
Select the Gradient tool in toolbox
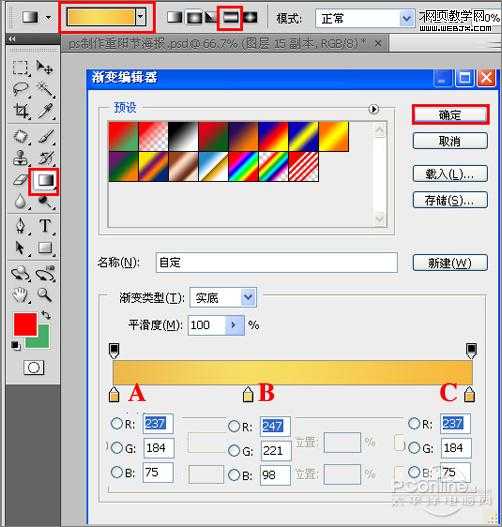[x=45, y=181]
